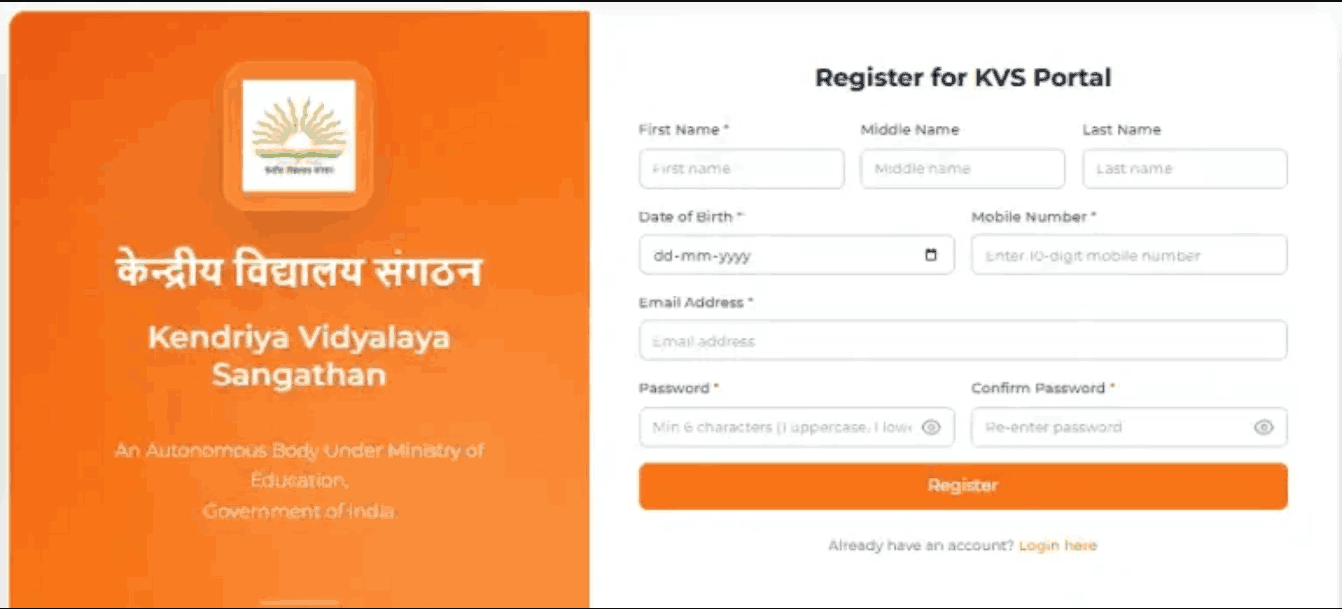
Task: Open the Login here link
Action: pyautogui.click(x=1057, y=545)
